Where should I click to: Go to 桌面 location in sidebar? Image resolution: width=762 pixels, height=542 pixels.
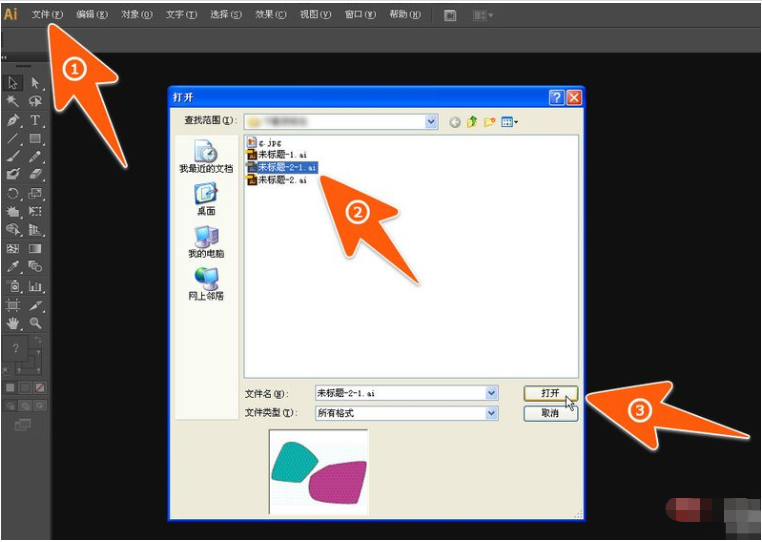coord(206,199)
